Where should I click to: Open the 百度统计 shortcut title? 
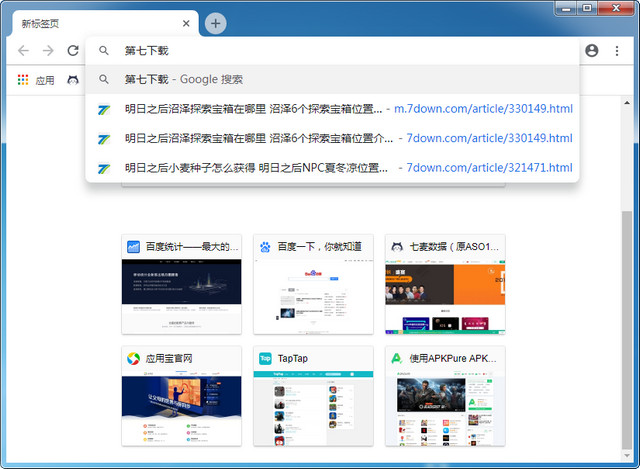coord(192,247)
